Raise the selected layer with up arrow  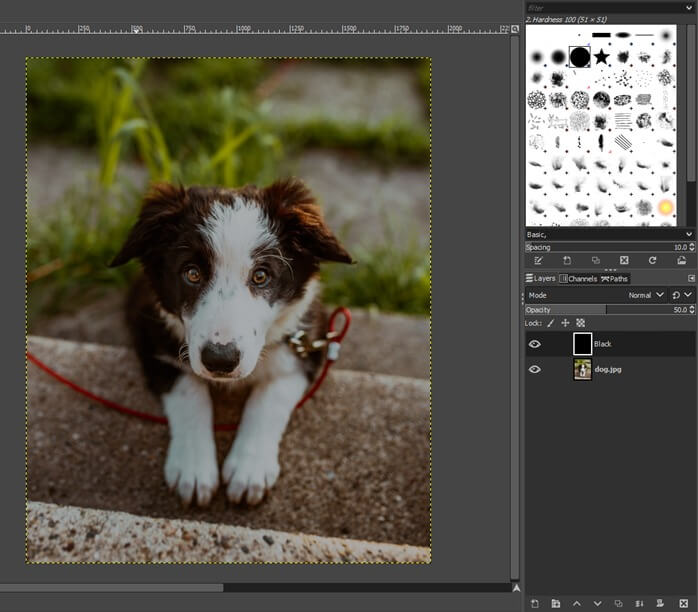[577, 603]
